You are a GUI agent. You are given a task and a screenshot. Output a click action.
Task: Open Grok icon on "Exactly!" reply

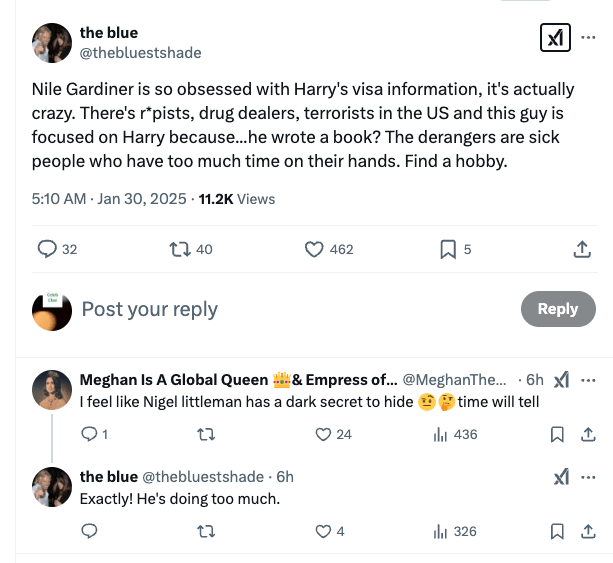click(561, 477)
